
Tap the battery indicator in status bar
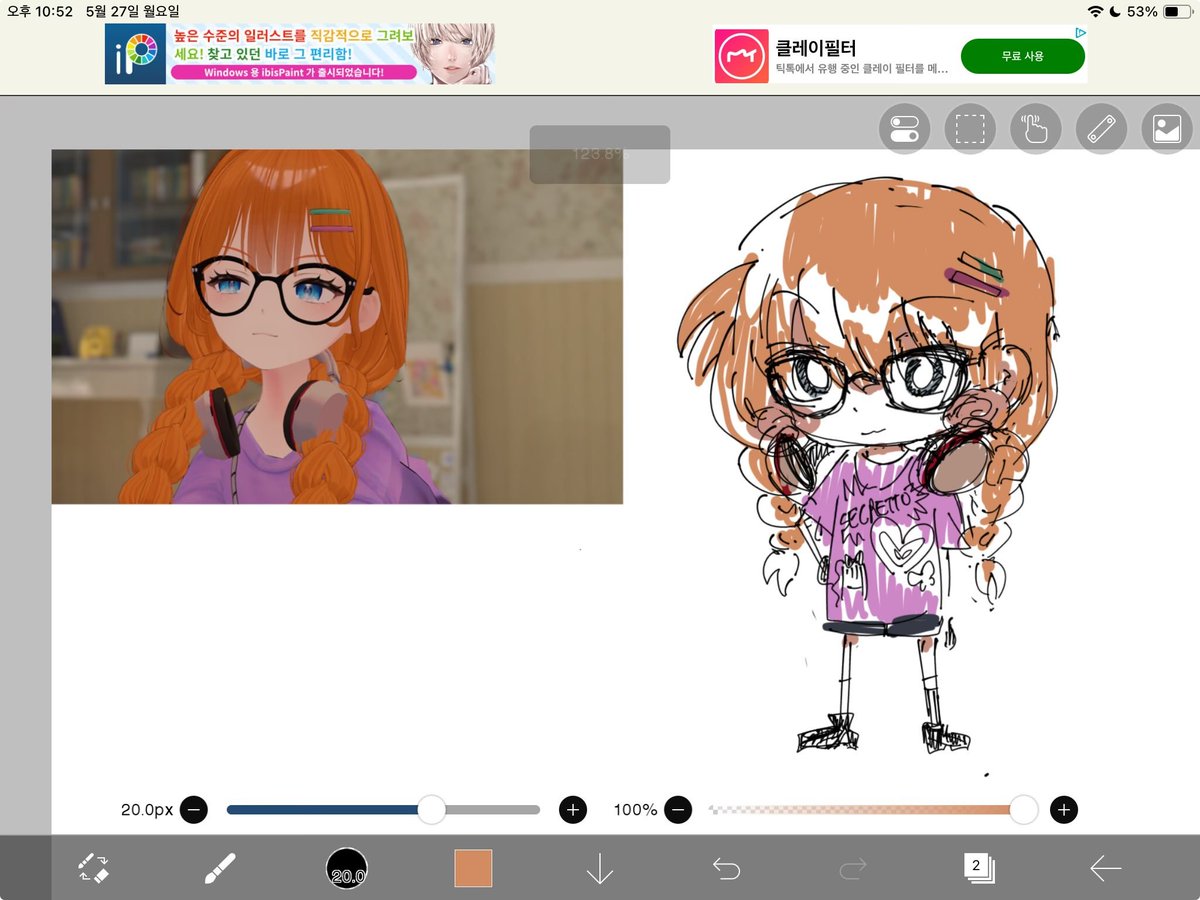tap(1177, 11)
